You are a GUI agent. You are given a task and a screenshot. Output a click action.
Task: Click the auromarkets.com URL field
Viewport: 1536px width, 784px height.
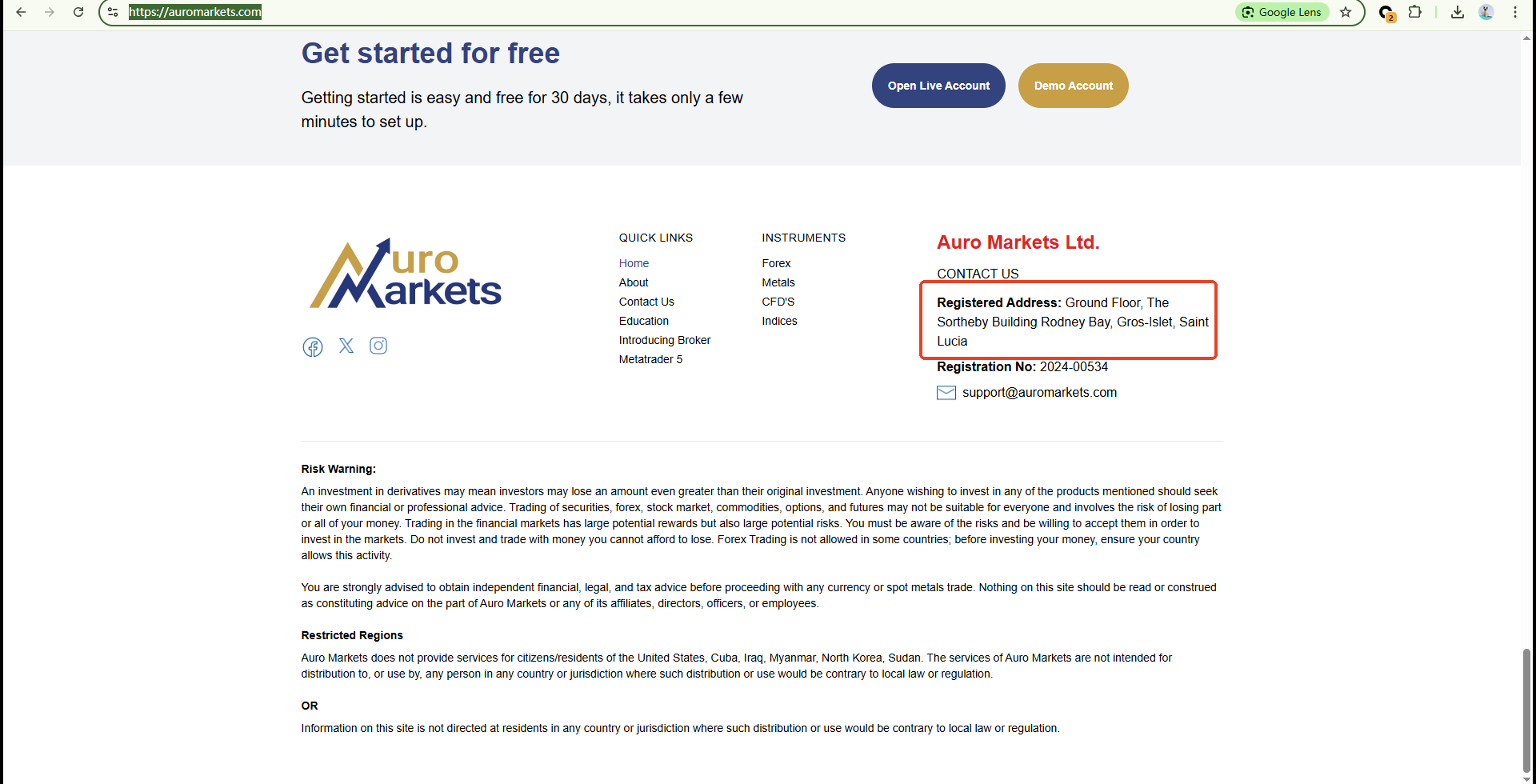coord(195,12)
